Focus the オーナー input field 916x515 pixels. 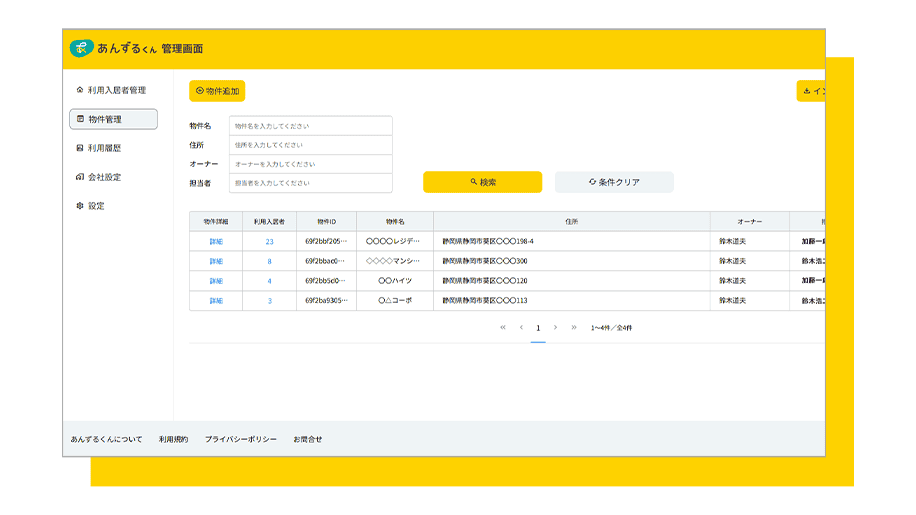tap(311, 164)
